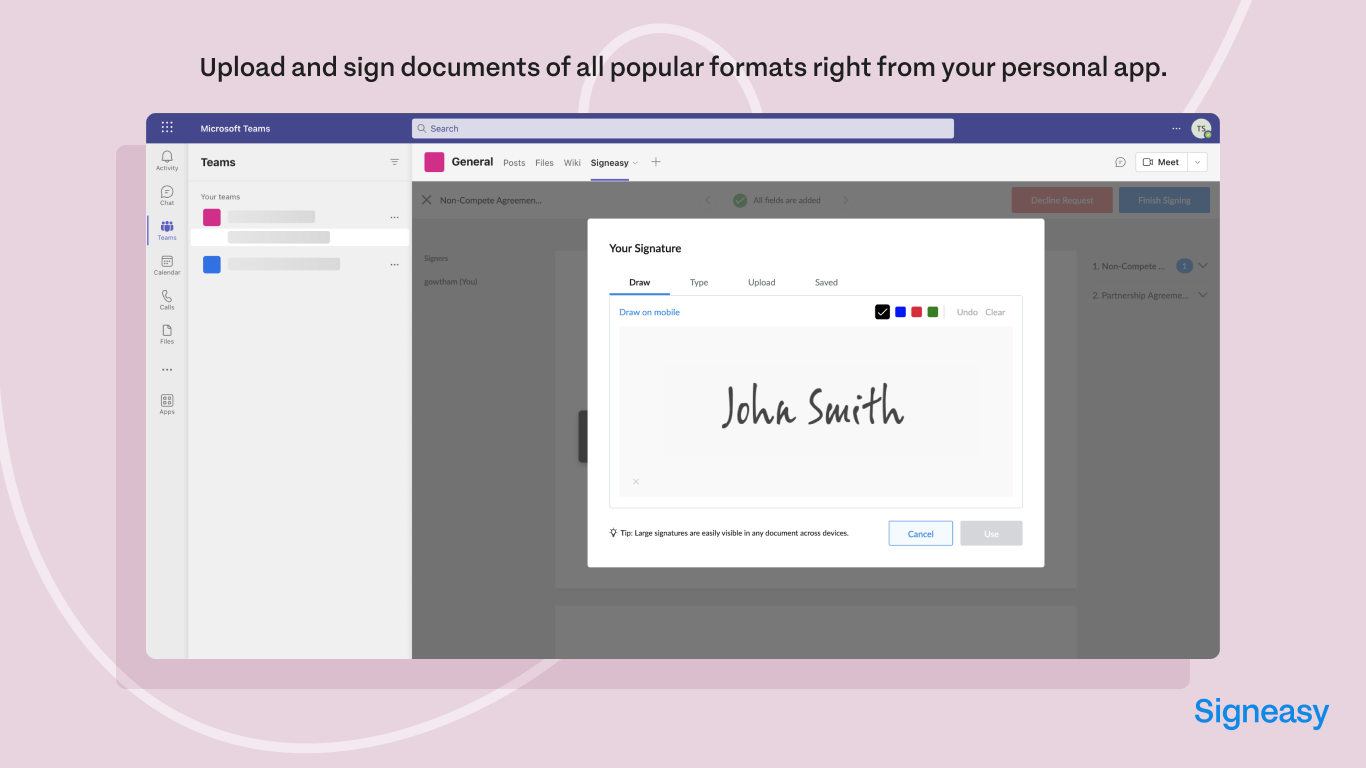Add a new tab with plus icon
The height and width of the screenshot is (768, 1366).
[x=656, y=162]
